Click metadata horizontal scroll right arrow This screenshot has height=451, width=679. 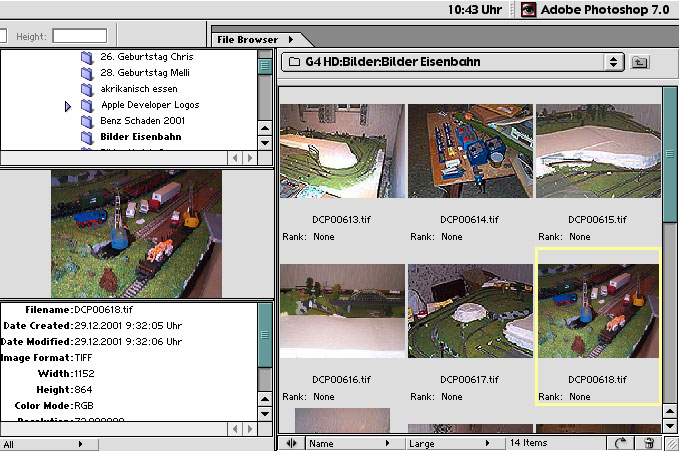[x=249, y=429]
